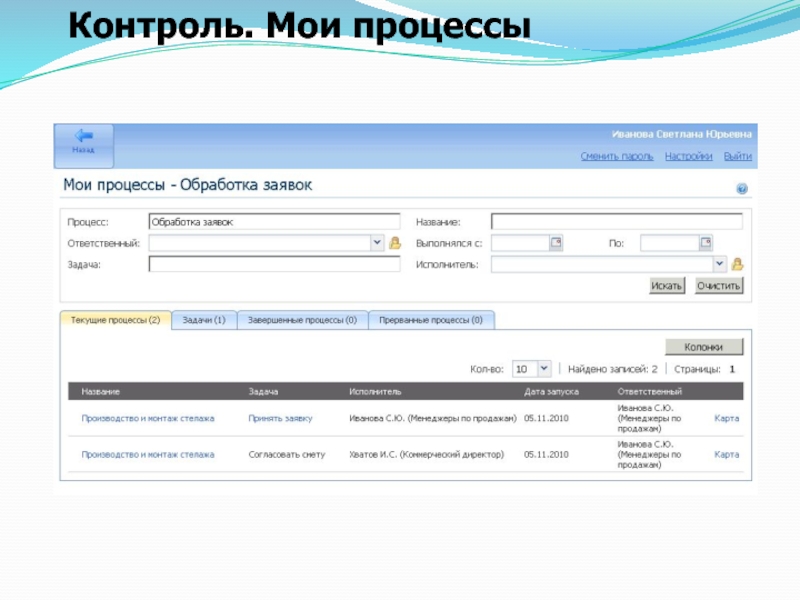This screenshot has width=800, height=600.
Task: Click into the Название input field
Action: (616, 222)
